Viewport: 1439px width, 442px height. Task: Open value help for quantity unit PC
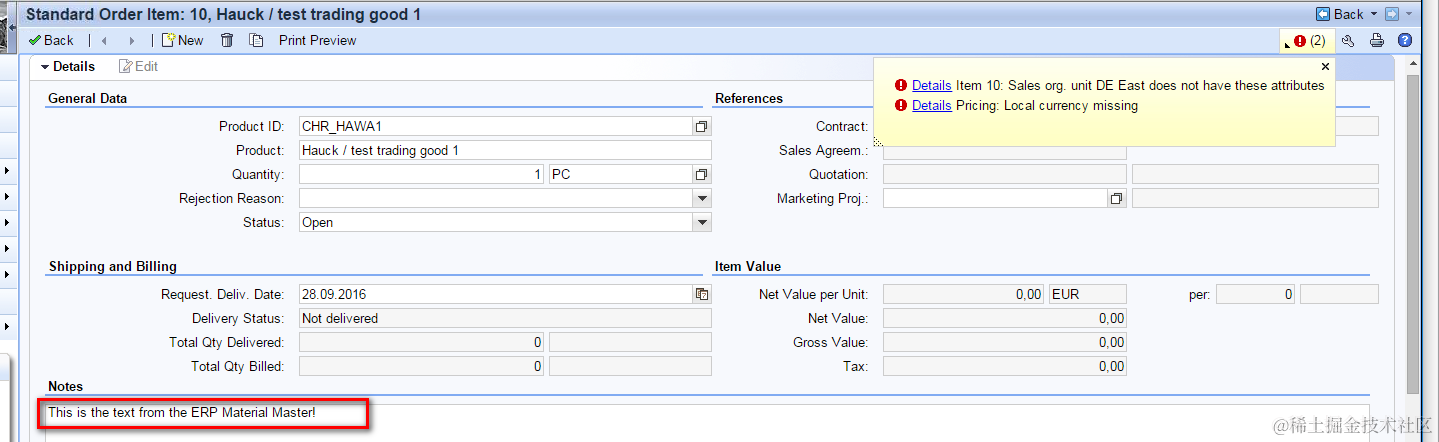coord(702,175)
